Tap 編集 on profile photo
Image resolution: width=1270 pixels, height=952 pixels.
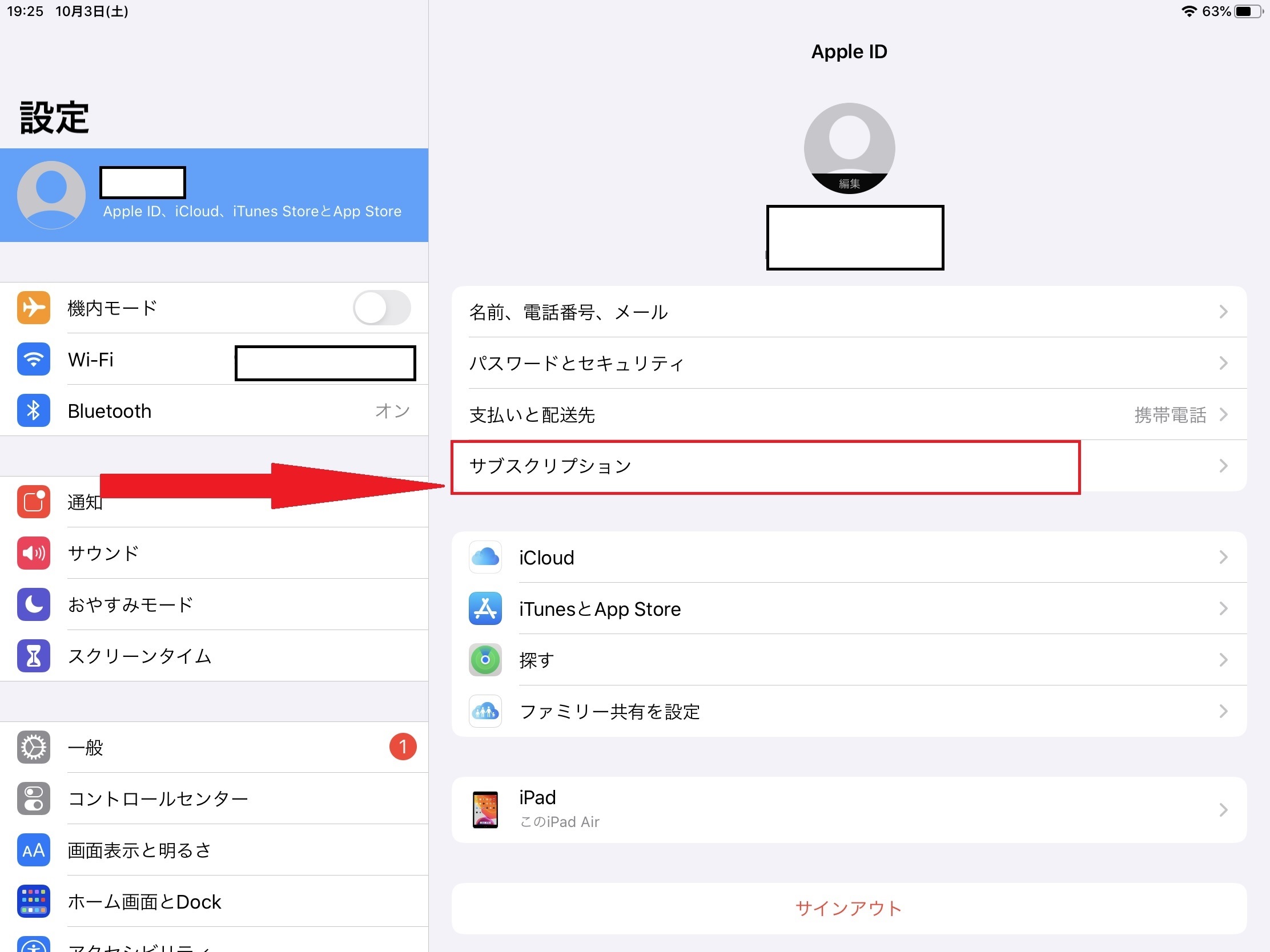tap(849, 184)
